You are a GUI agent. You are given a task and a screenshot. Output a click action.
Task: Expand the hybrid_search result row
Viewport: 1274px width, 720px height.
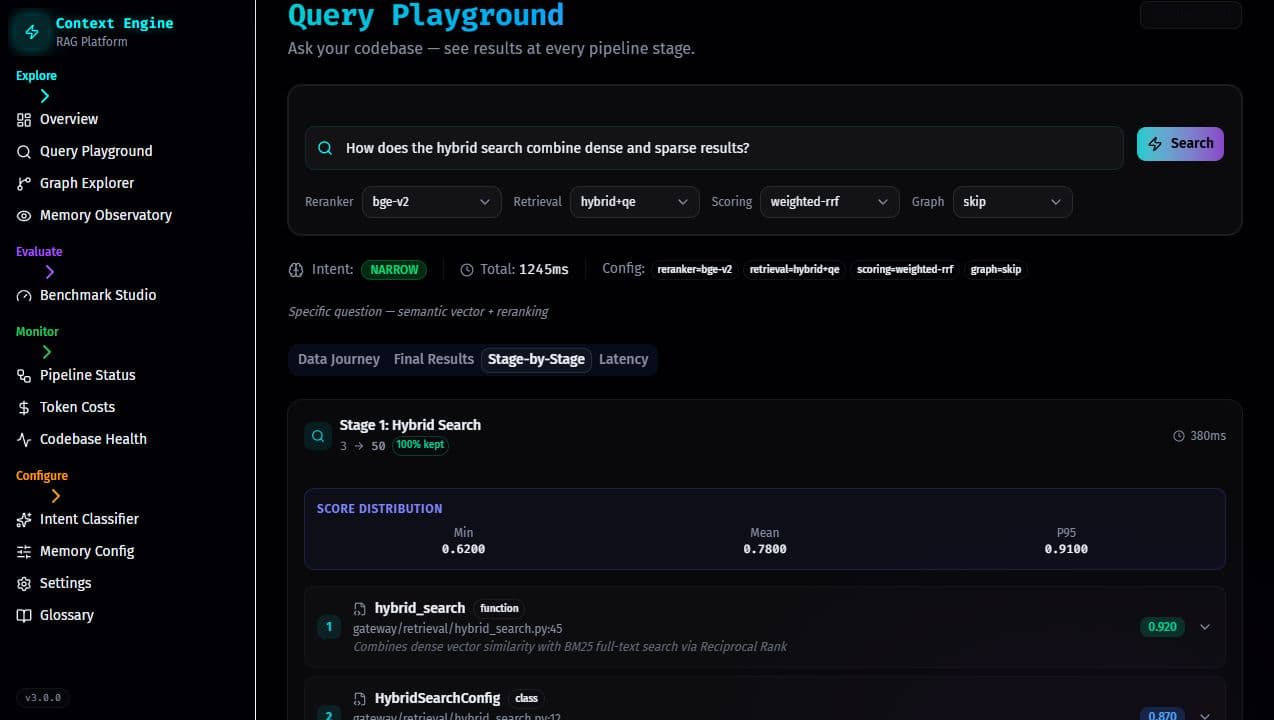(x=1205, y=627)
